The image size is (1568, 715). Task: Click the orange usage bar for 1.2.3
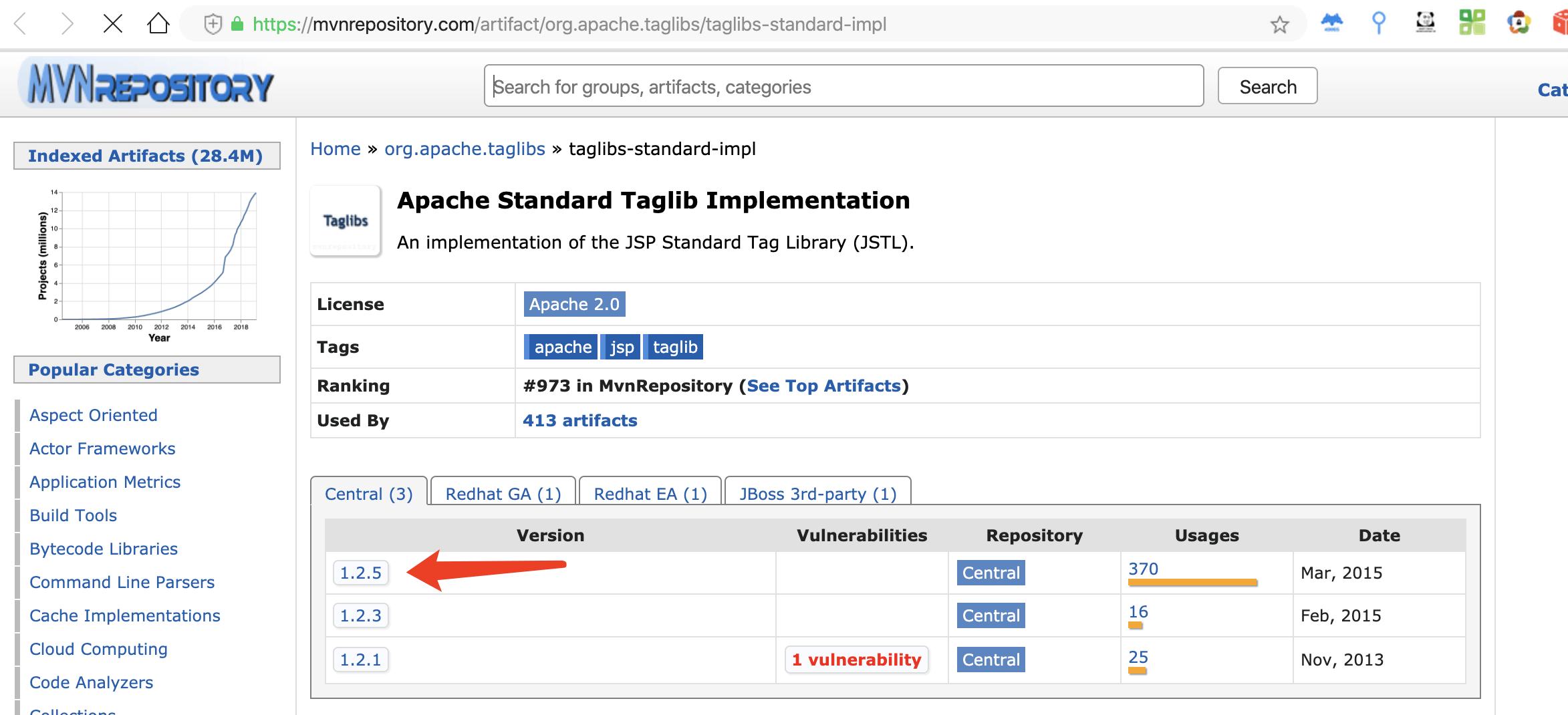click(1135, 626)
